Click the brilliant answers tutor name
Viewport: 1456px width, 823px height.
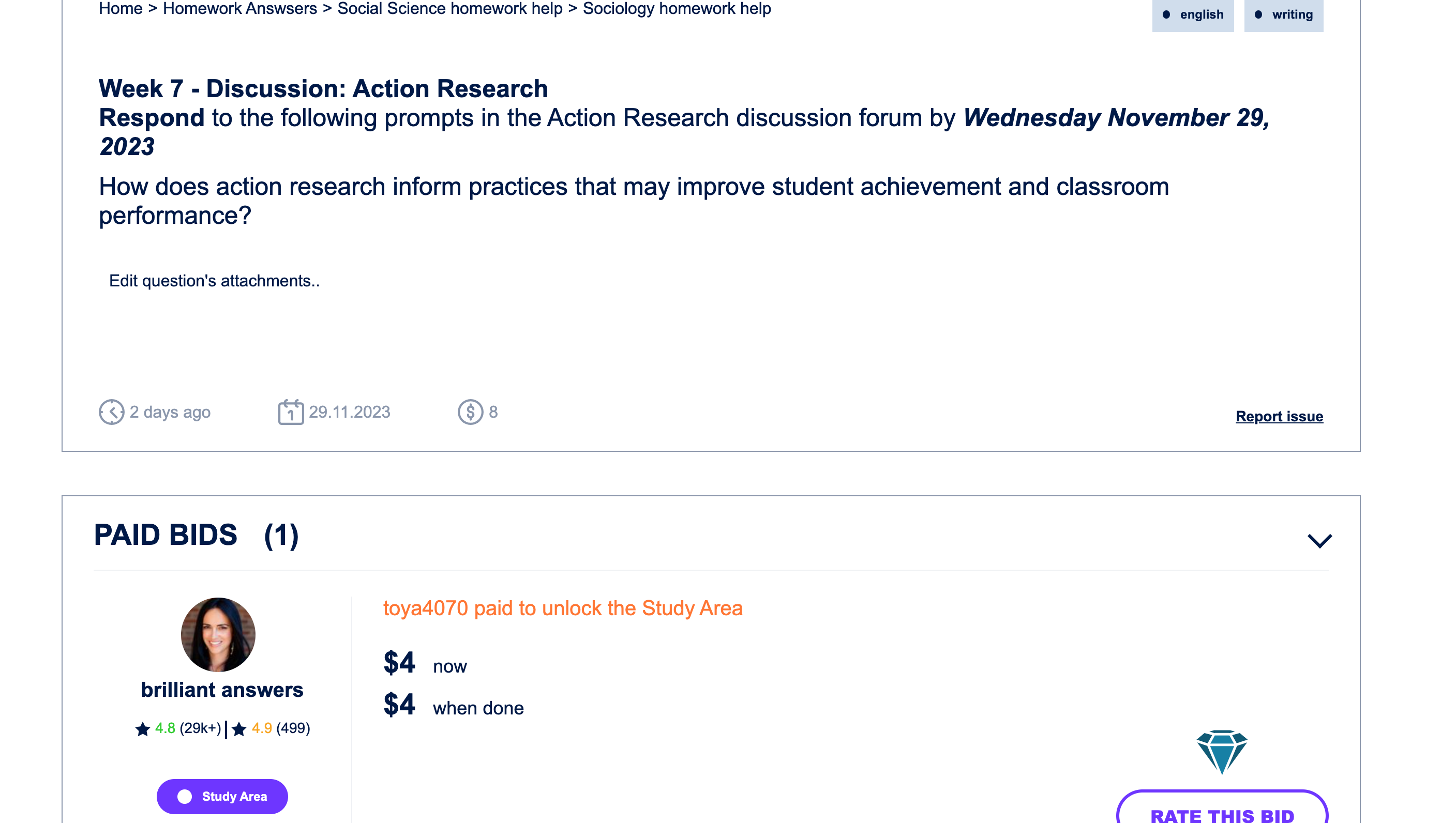(x=222, y=690)
